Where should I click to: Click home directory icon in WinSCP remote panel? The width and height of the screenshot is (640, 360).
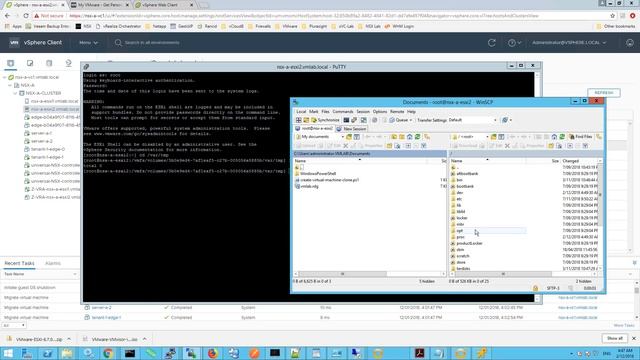tap(554, 137)
